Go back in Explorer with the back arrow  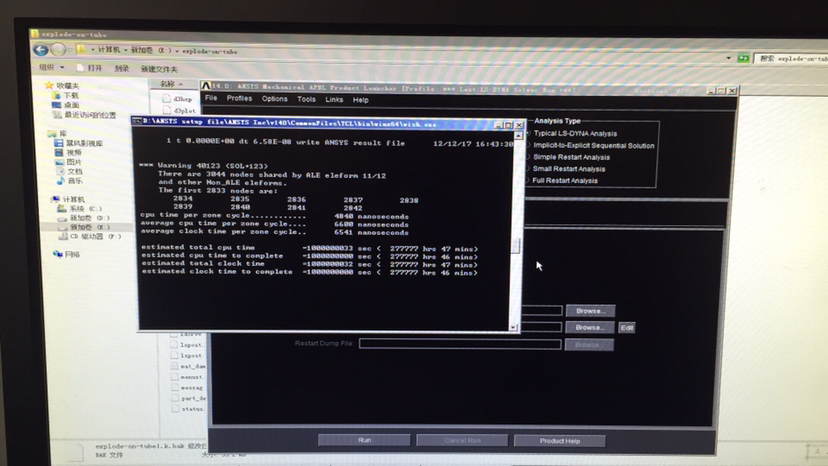[41, 50]
